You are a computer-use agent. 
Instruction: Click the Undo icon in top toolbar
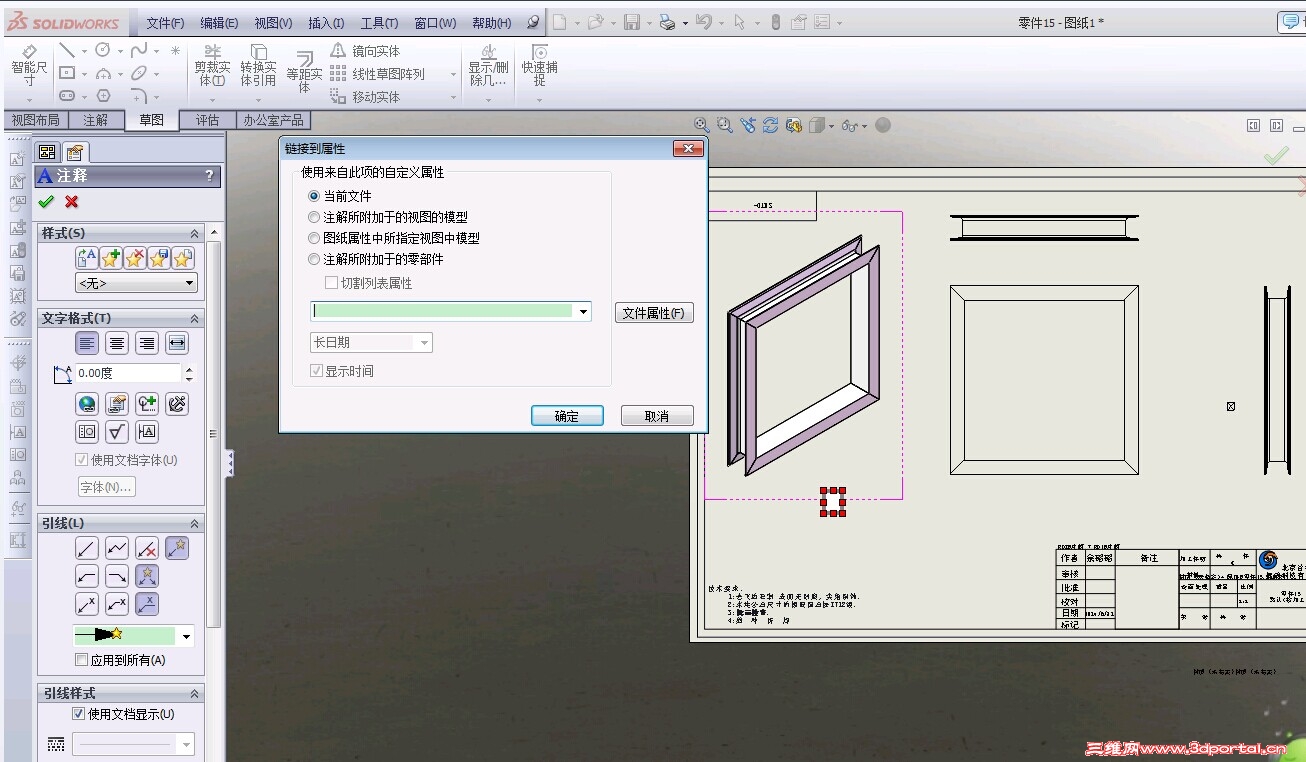pos(704,22)
